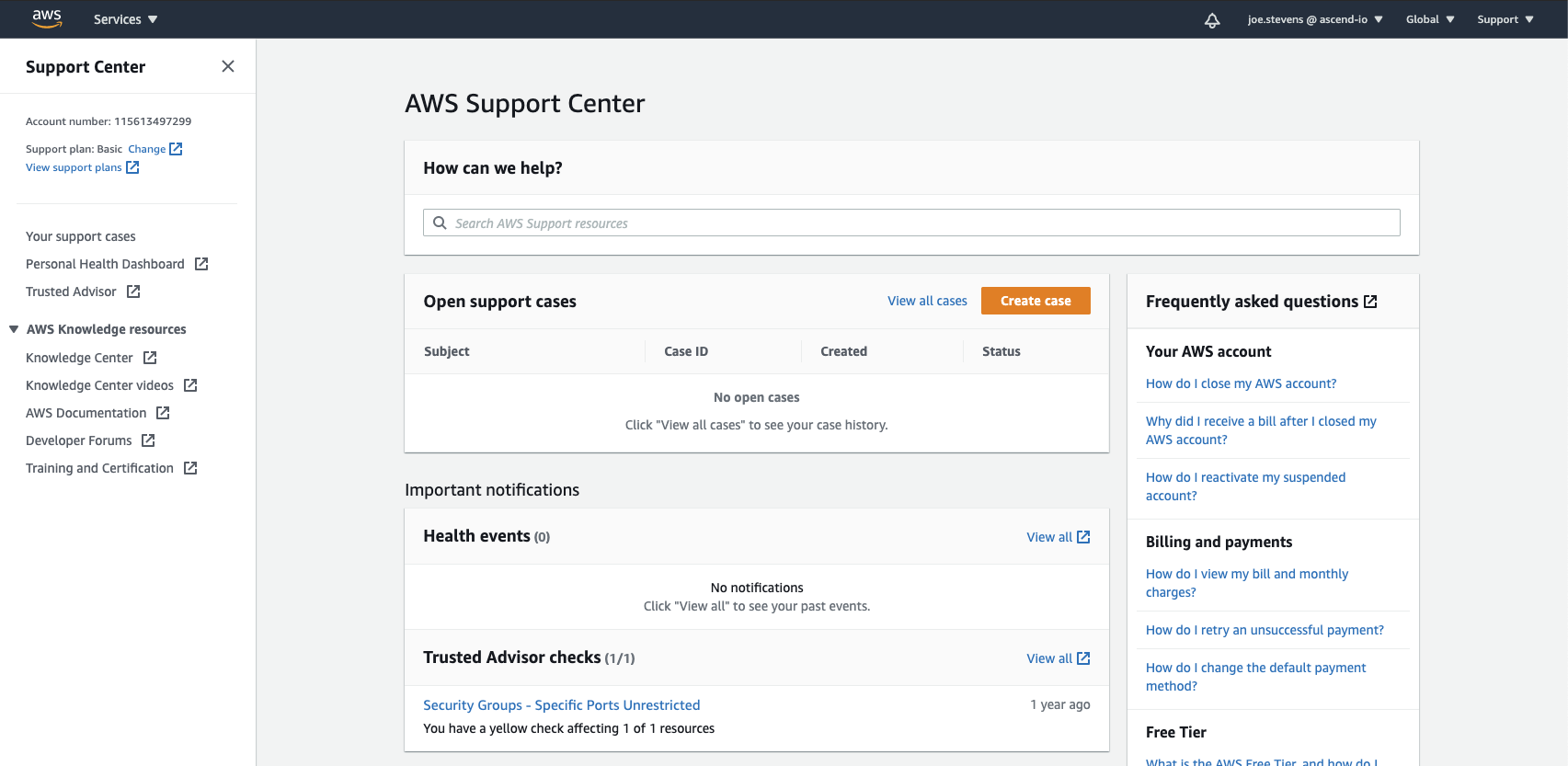Click View all for Health events

coord(1049,537)
